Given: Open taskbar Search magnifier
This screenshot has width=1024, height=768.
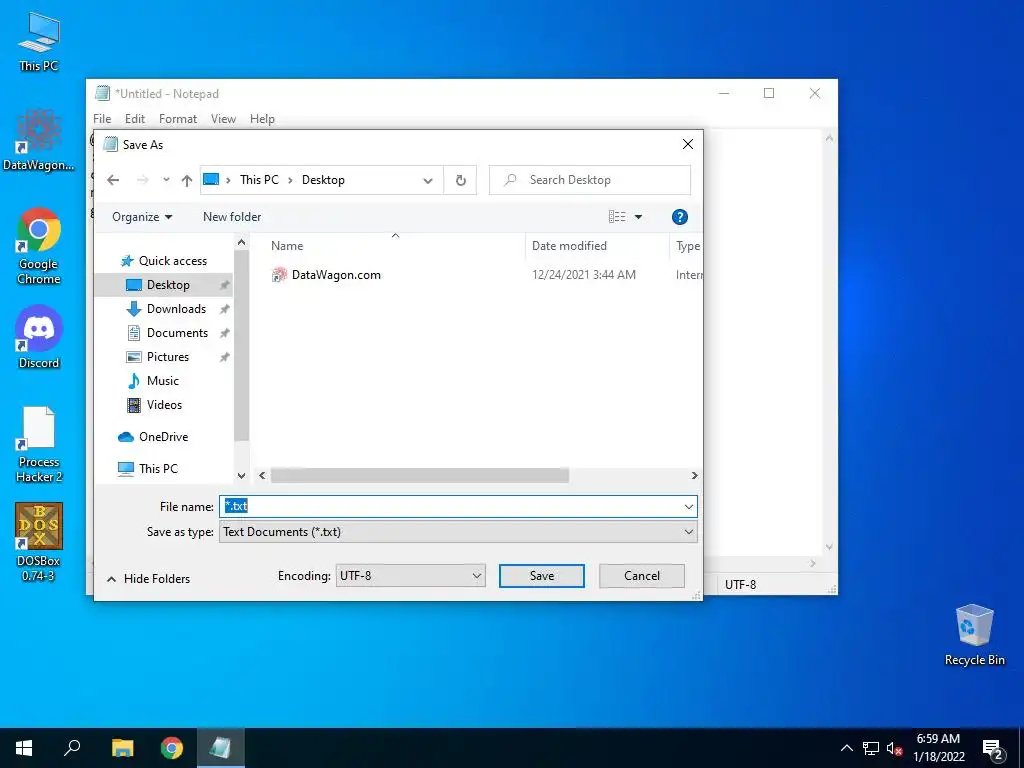Looking at the screenshot, I should click(x=72, y=748).
